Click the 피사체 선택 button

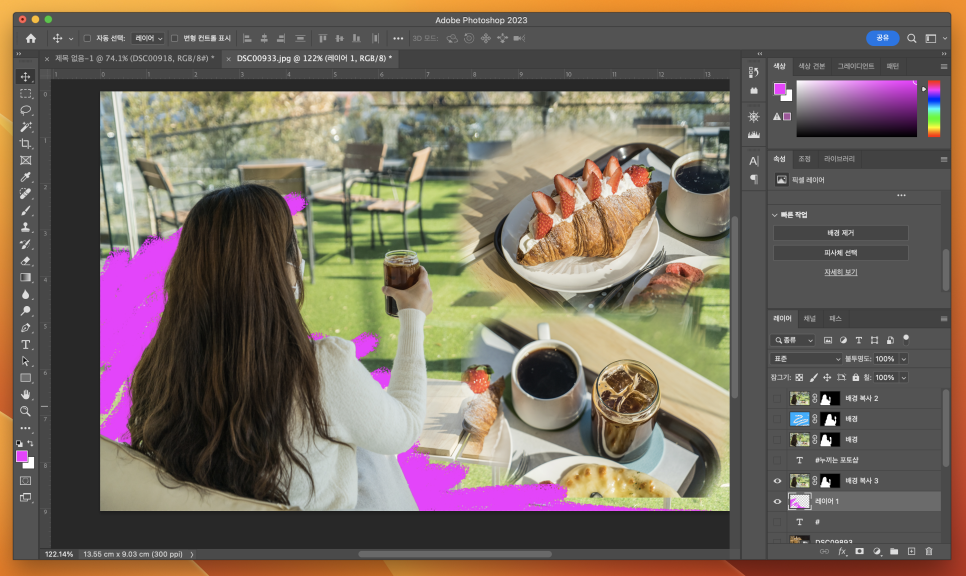841,253
